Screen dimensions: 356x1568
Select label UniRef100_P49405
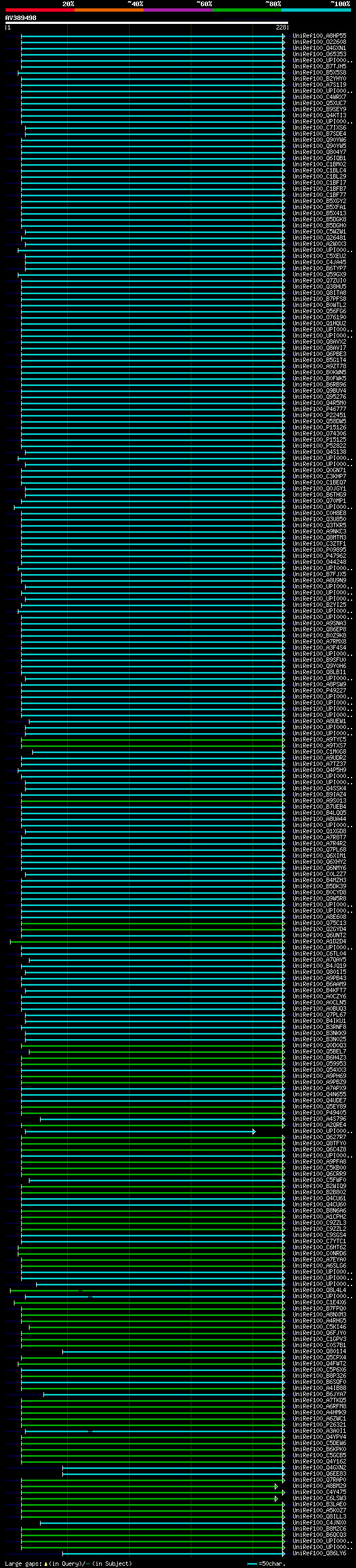tap(319, 1112)
